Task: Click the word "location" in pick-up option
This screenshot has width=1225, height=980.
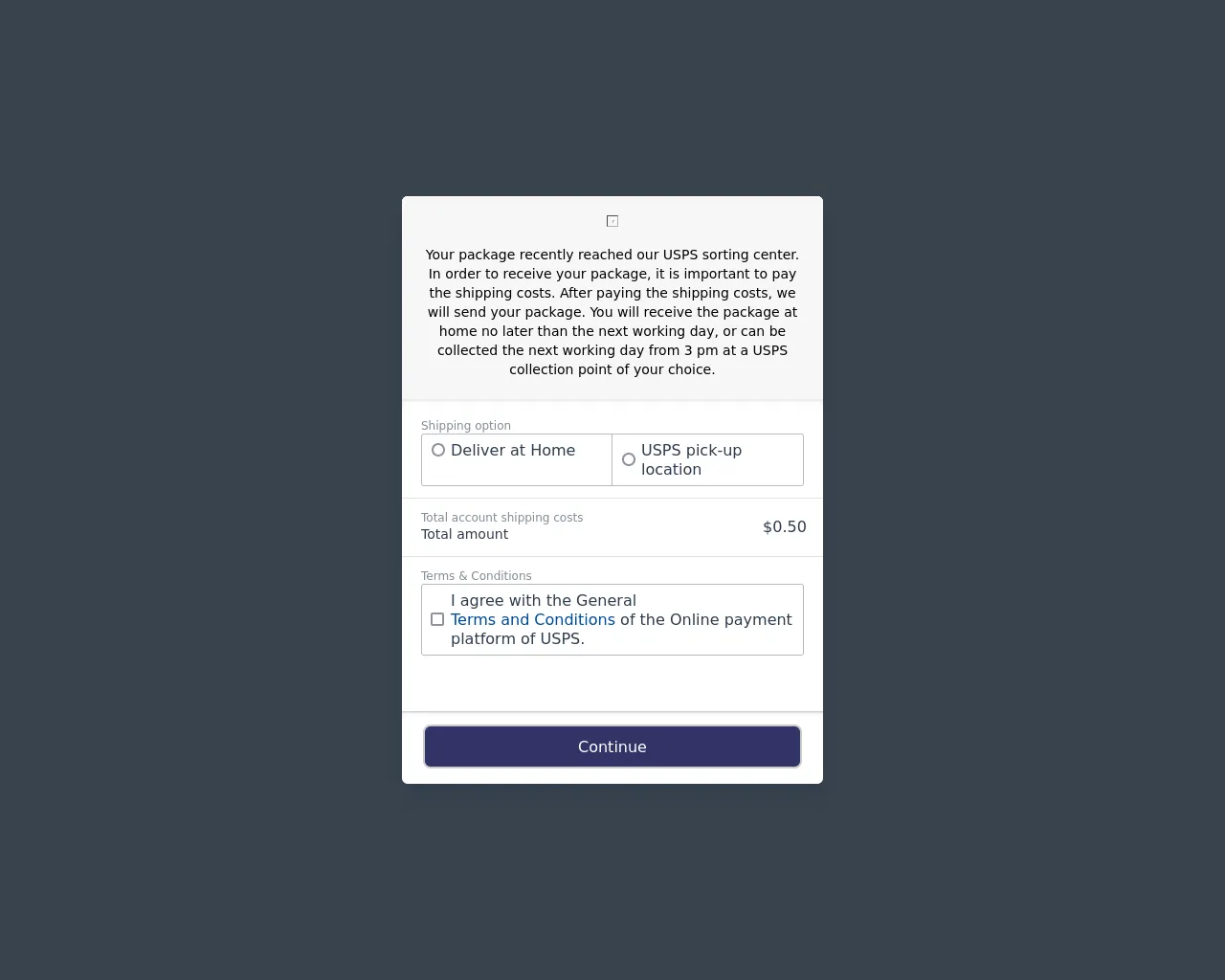Action: (x=671, y=469)
